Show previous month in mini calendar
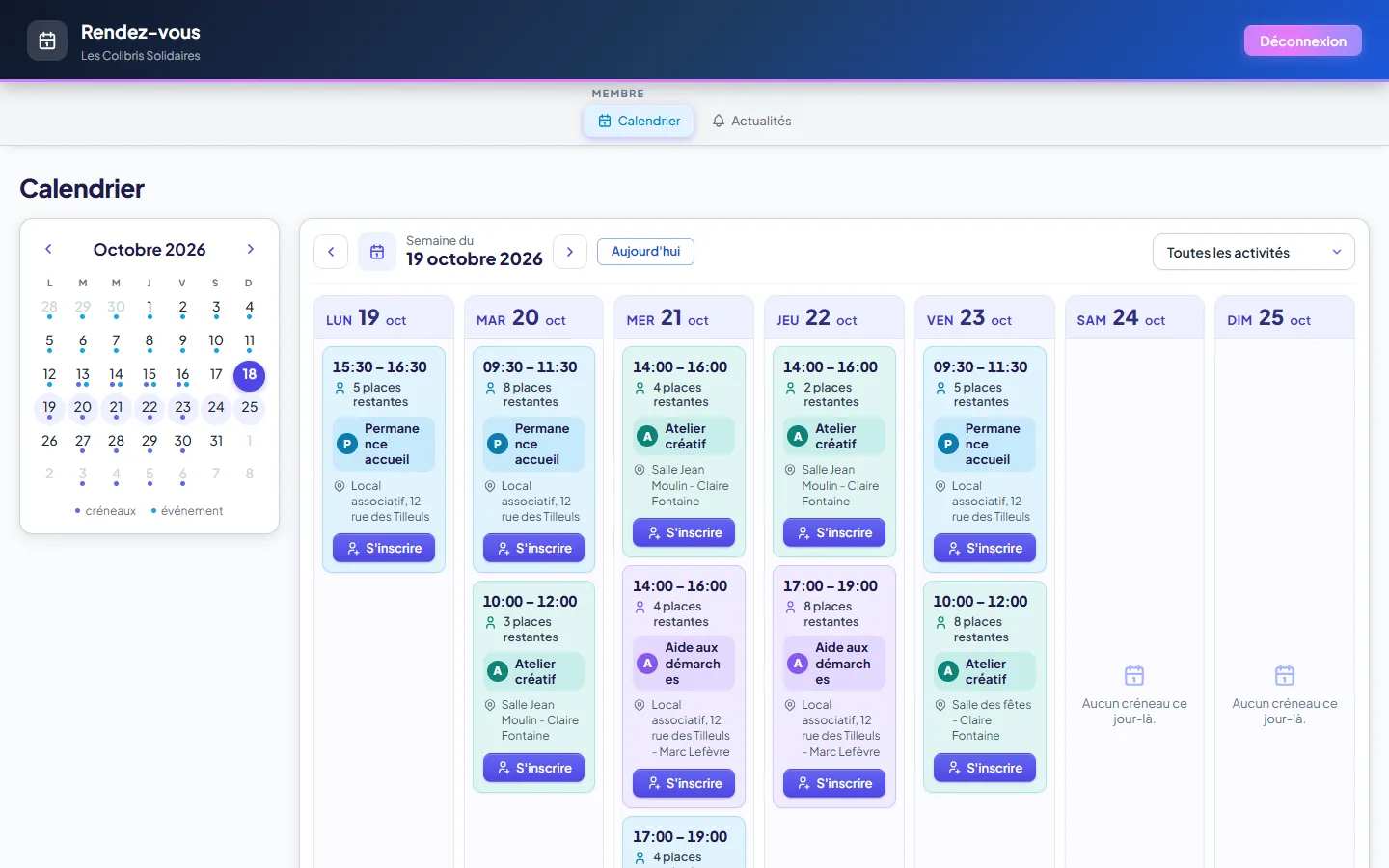The height and width of the screenshot is (868, 1389). (x=48, y=249)
